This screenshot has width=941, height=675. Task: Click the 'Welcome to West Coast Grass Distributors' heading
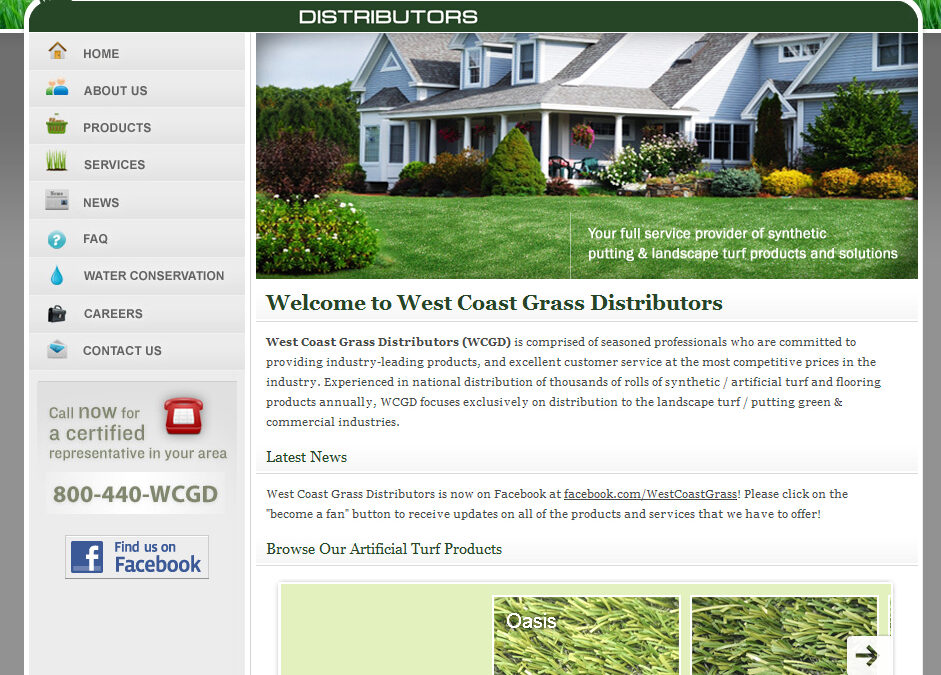(494, 302)
